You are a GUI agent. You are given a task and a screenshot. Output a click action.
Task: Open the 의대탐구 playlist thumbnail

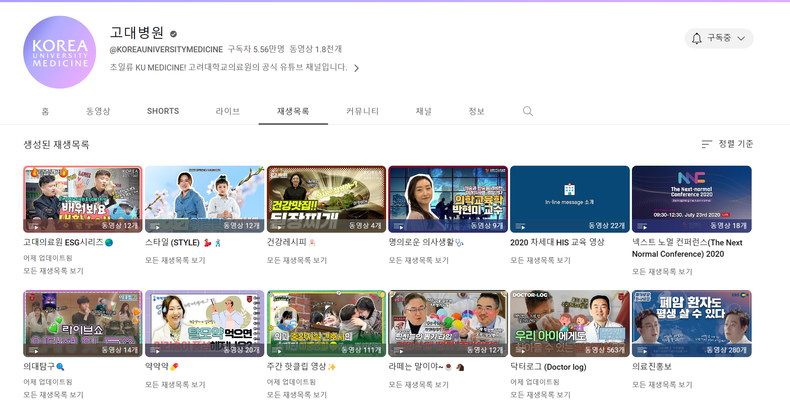83,323
